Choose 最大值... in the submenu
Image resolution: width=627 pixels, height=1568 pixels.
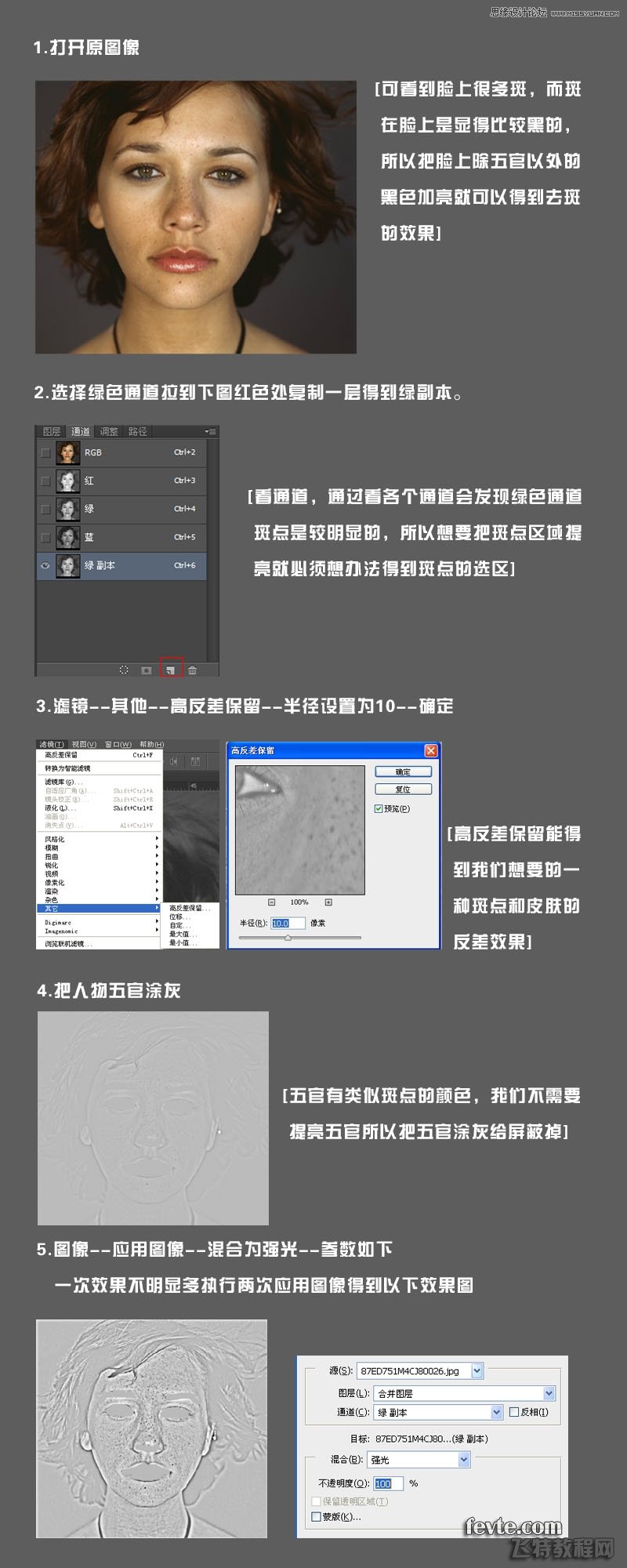(191, 934)
